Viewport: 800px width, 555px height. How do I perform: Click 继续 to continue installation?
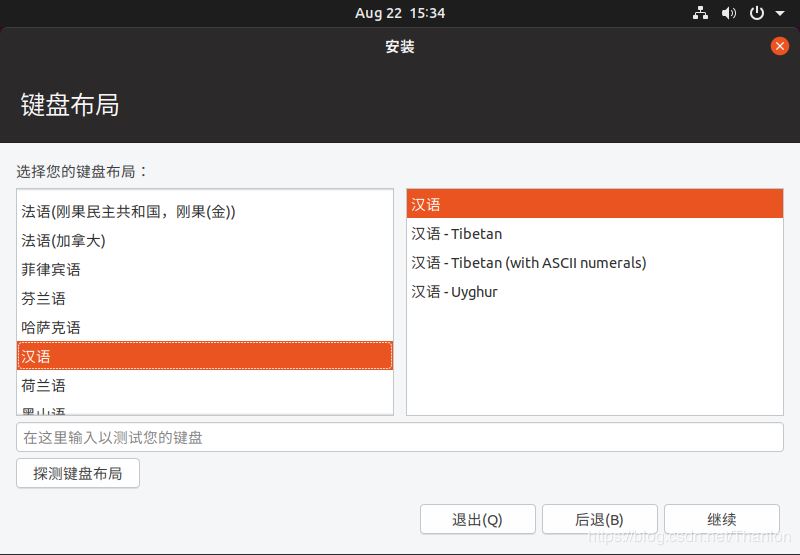point(721,519)
